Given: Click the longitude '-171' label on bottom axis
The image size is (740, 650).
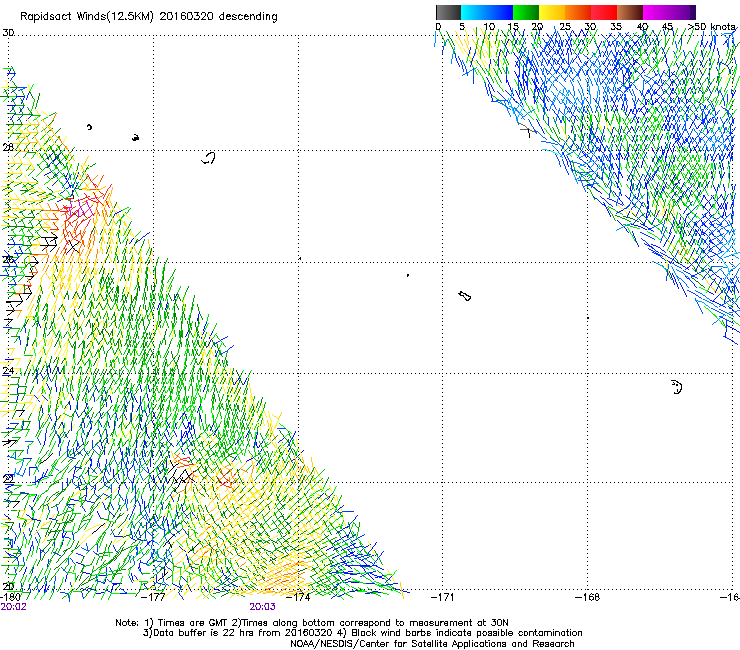Looking at the screenshot, I should click(x=442, y=597).
